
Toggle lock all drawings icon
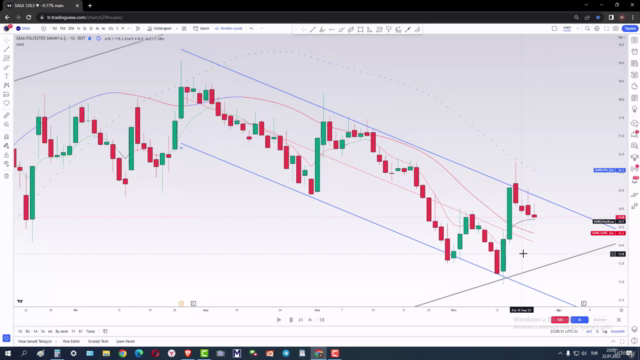coord(7,155)
